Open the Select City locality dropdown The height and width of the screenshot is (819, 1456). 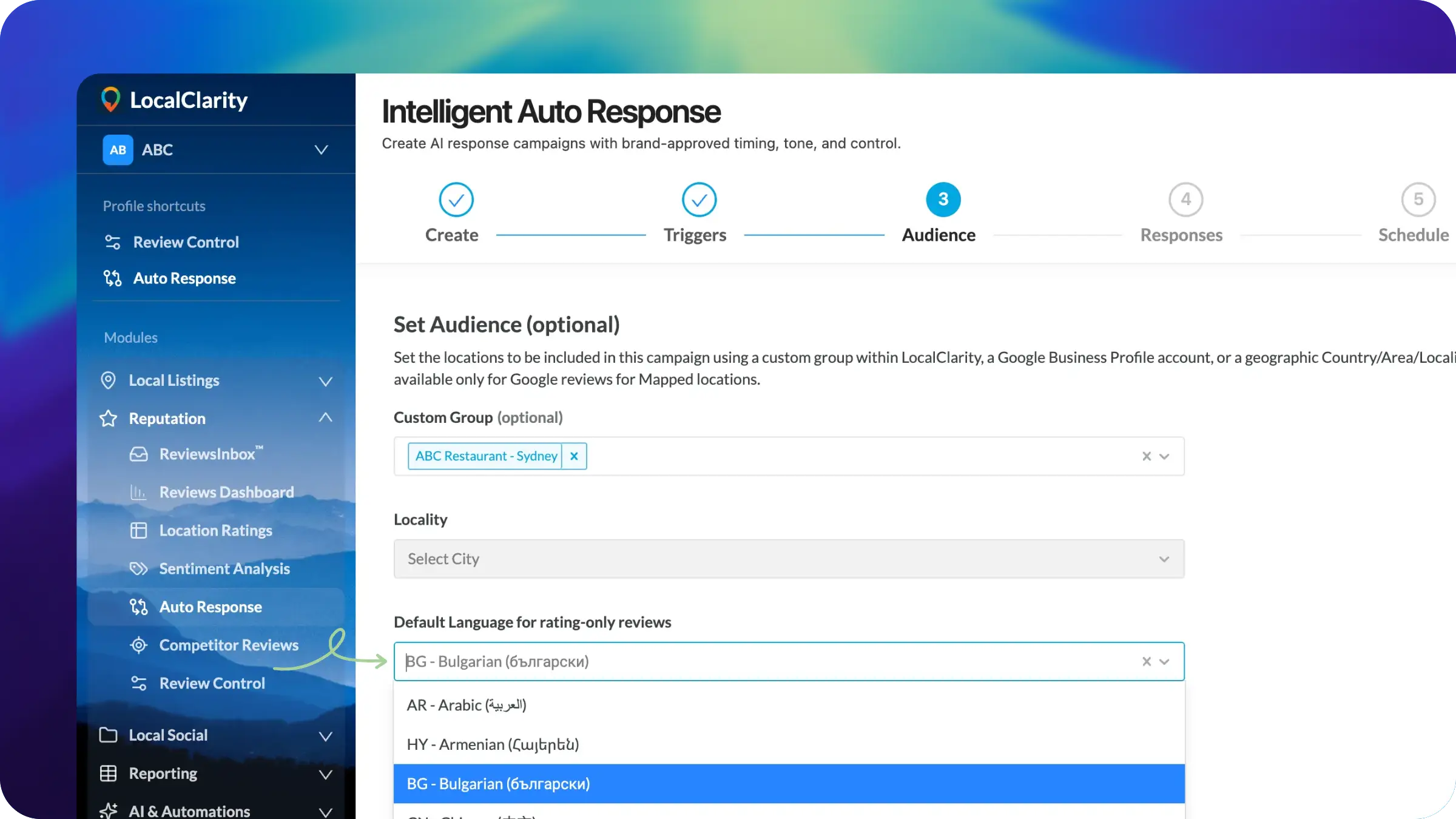point(789,559)
